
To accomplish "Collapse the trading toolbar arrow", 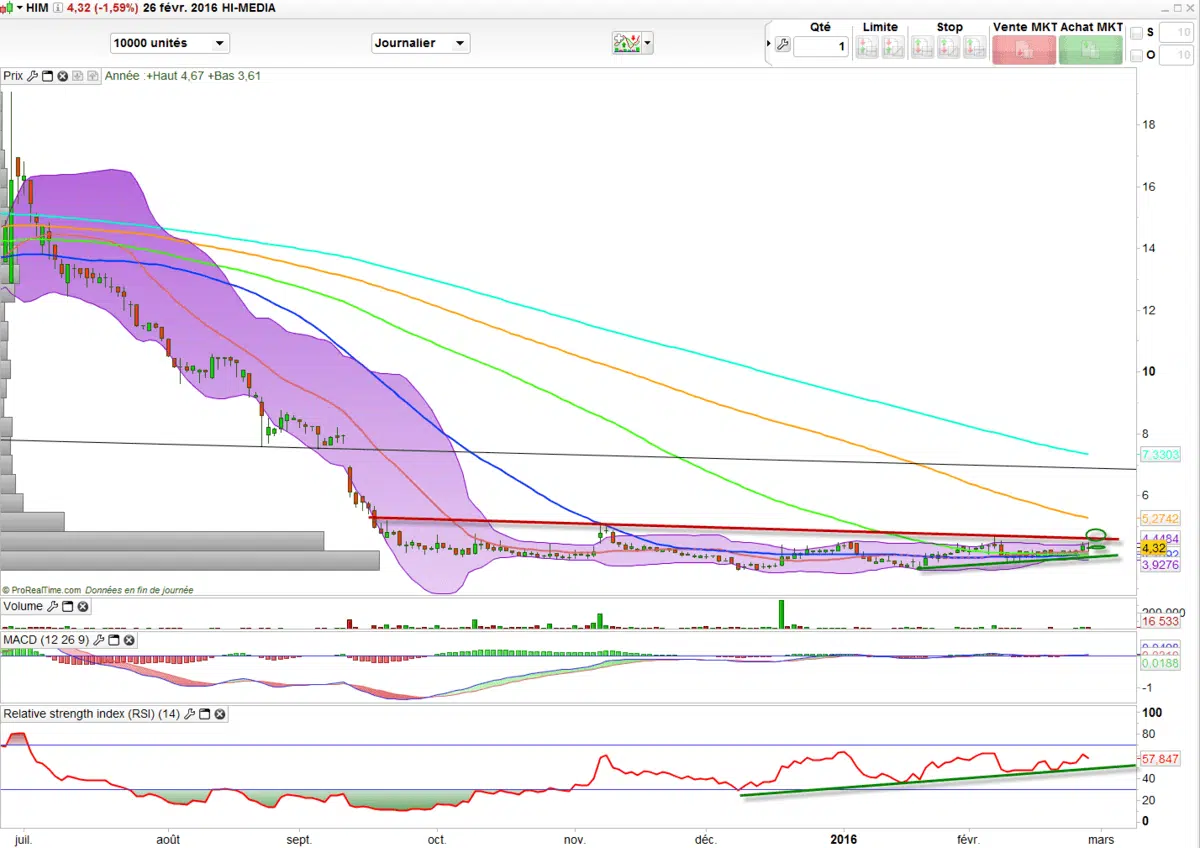I will pyautogui.click(x=768, y=45).
